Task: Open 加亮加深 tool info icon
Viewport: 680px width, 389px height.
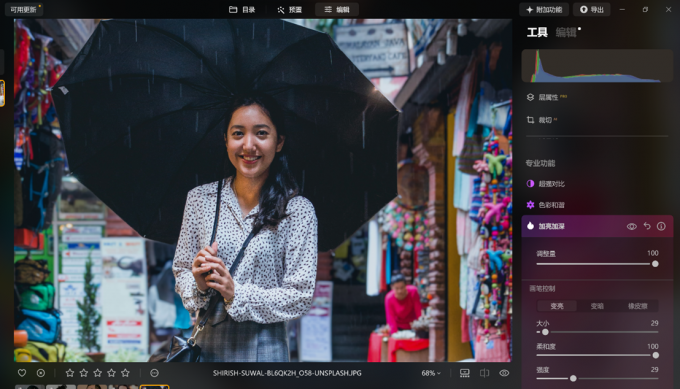Action: tap(661, 226)
